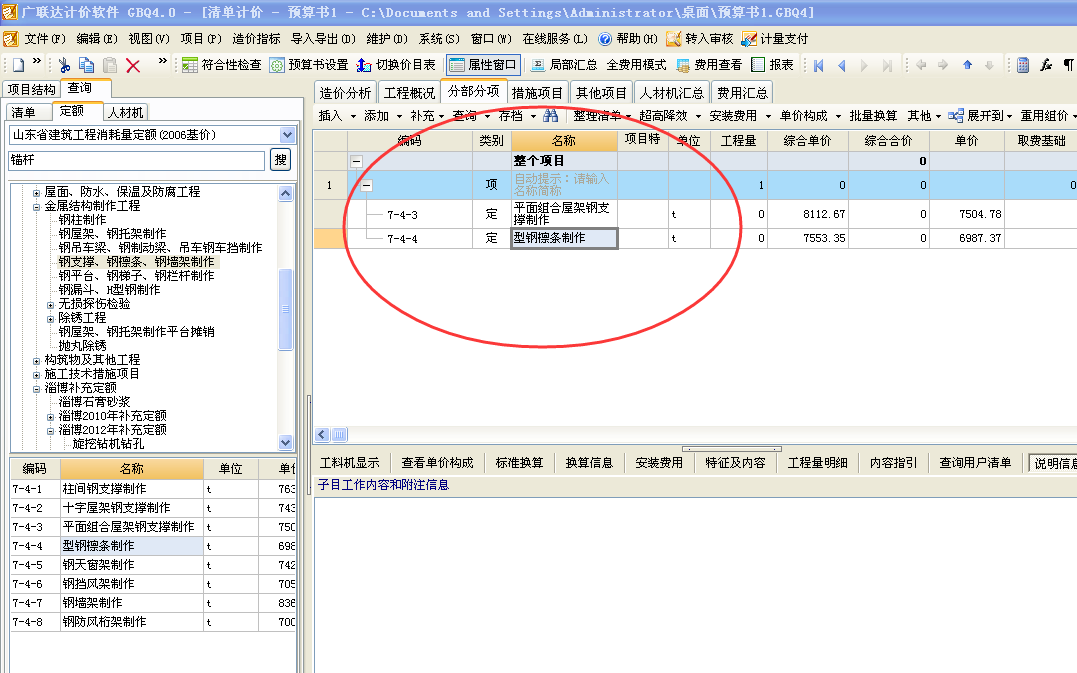Screen dimensions: 1077x673
Task: Go to previous record navigation icon
Action: tap(841, 65)
